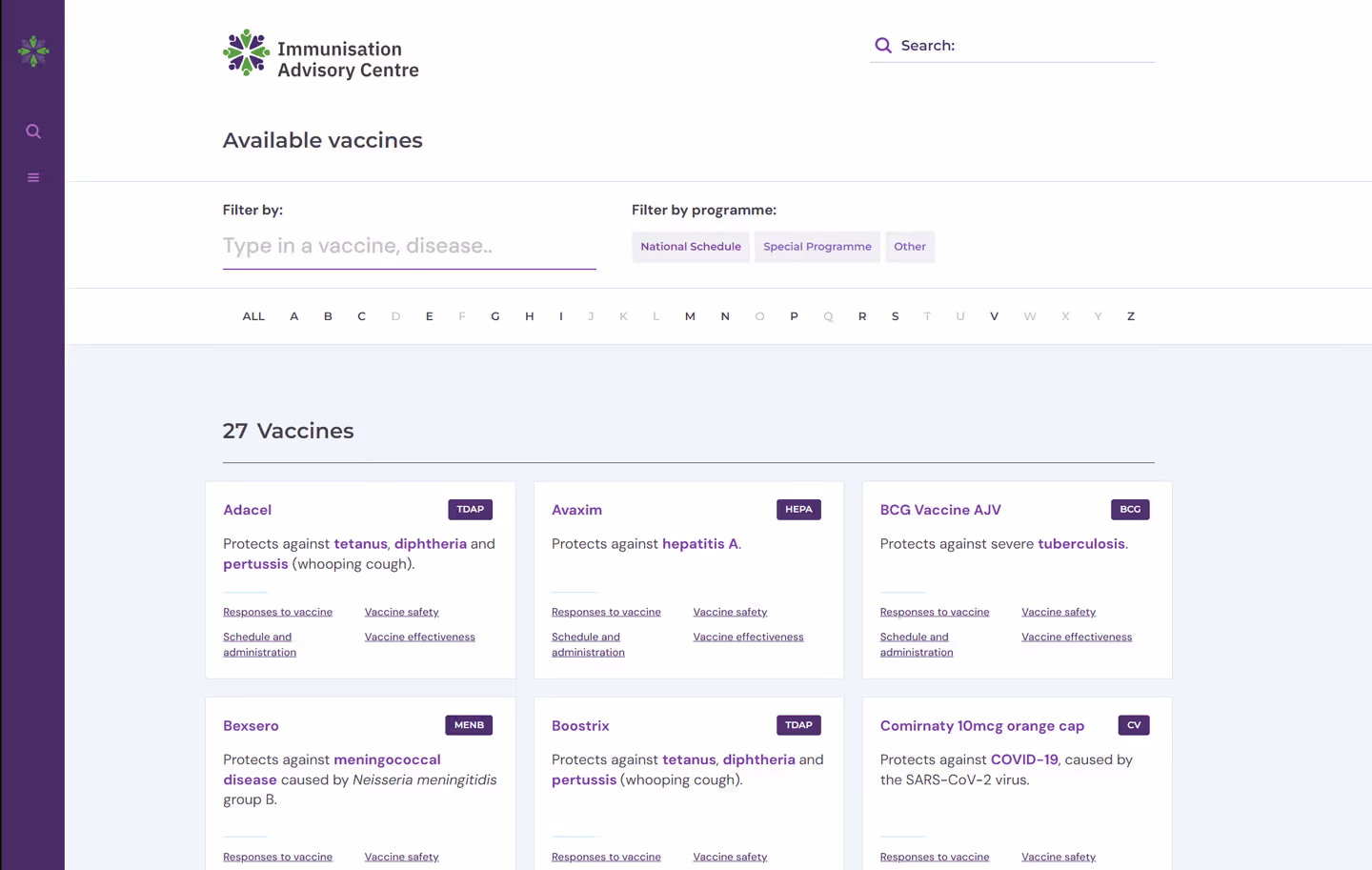This screenshot has width=1372, height=870.
Task: Open Adacel Vaccine effectiveness link
Action: point(419,637)
